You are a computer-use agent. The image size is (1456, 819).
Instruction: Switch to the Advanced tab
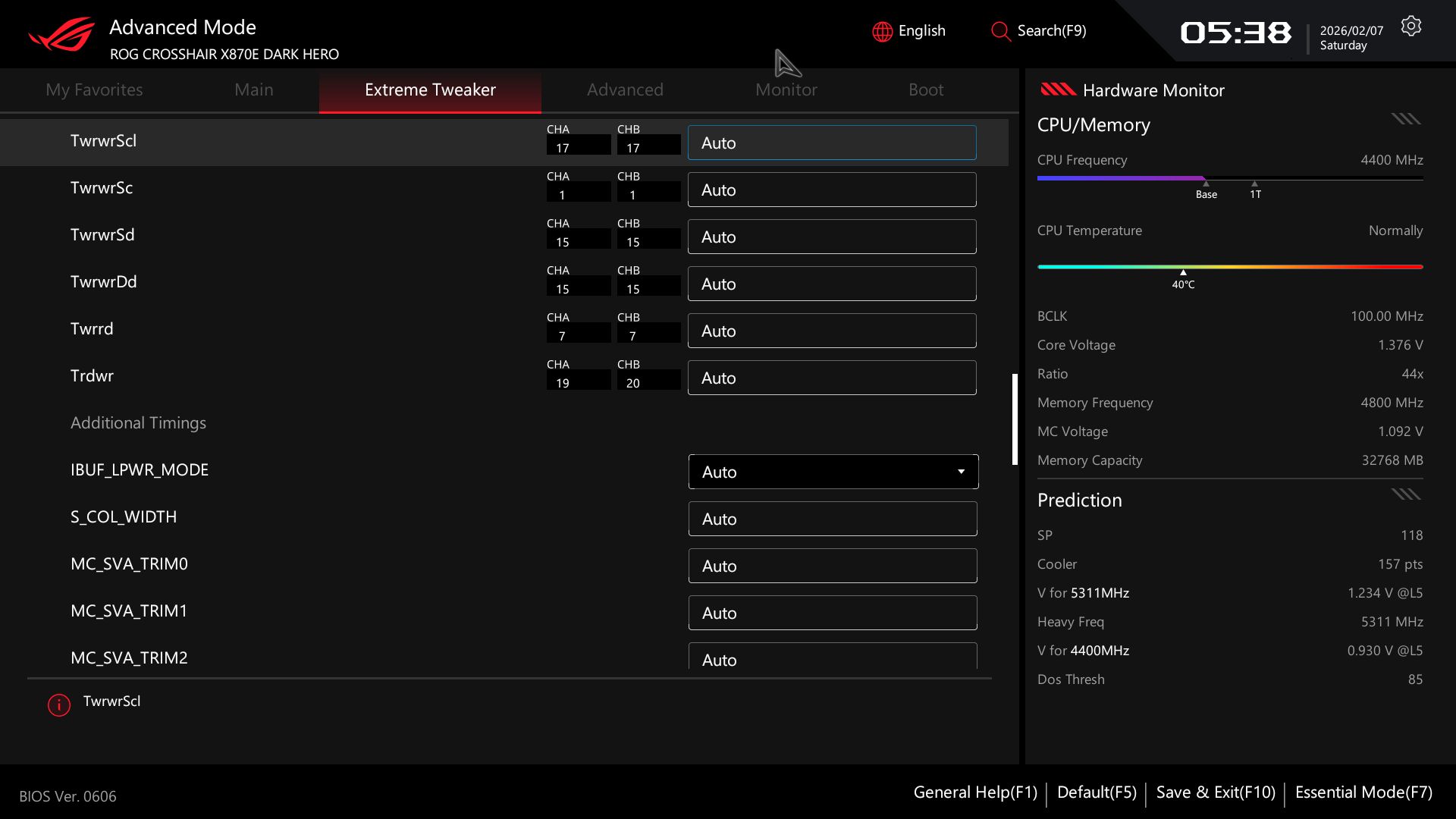coord(625,89)
